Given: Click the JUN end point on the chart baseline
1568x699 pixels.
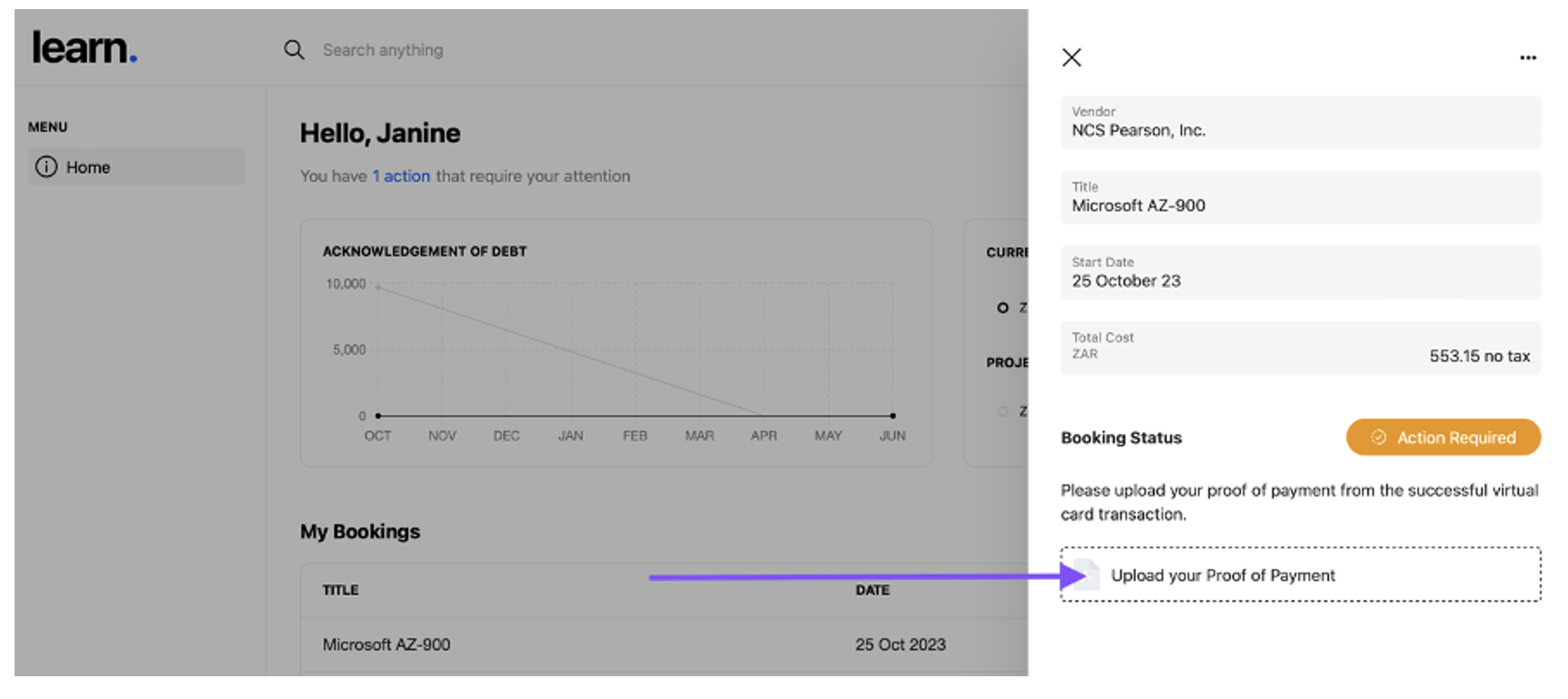Looking at the screenshot, I should 892,416.
